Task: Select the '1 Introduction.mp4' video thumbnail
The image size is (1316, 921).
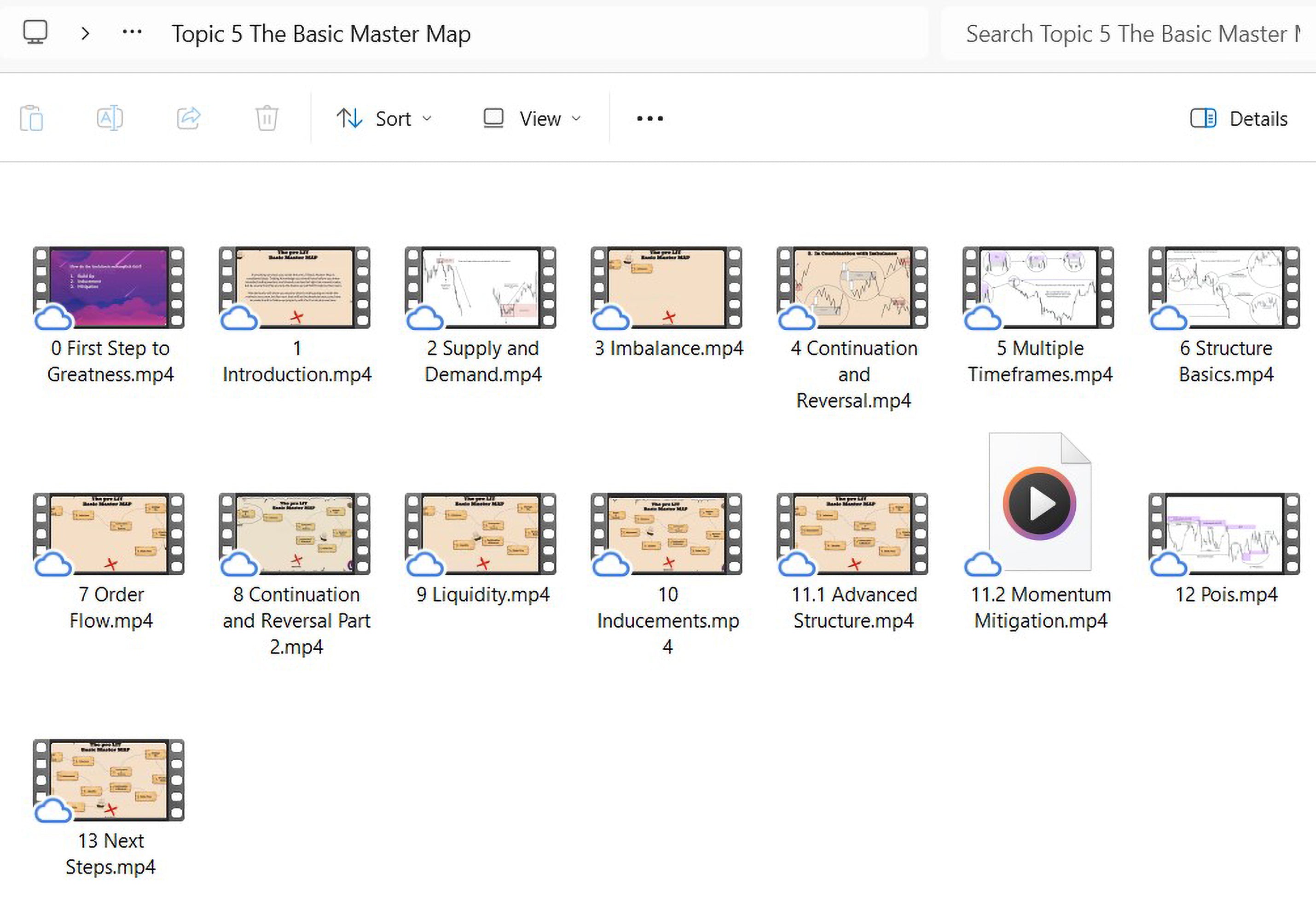Action: tap(295, 287)
